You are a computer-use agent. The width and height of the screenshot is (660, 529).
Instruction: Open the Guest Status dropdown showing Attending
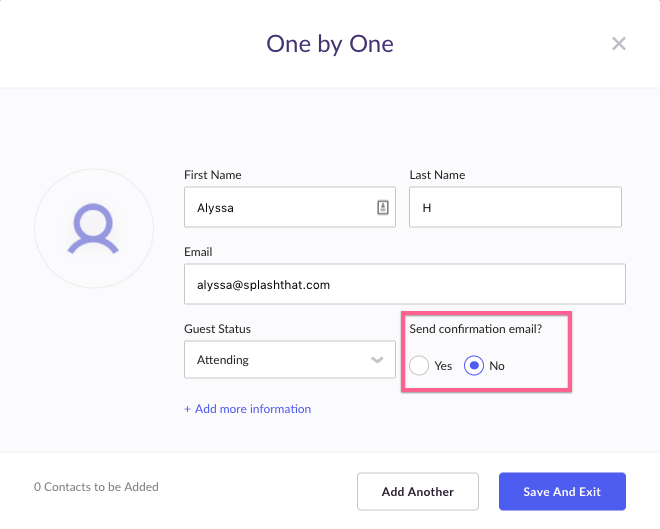click(290, 360)
